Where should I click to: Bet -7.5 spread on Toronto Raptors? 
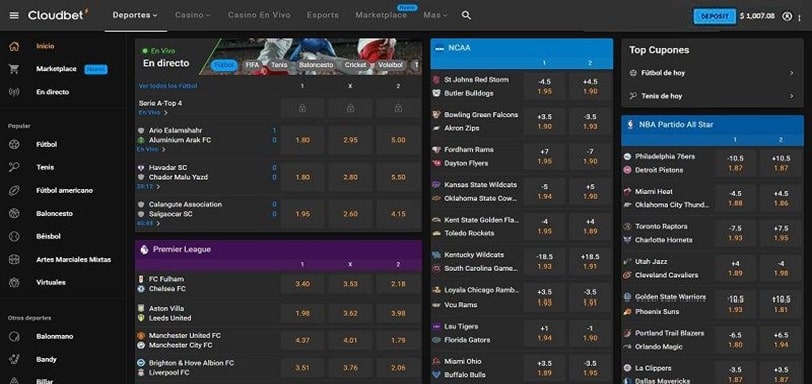click(x=735, y=233)
